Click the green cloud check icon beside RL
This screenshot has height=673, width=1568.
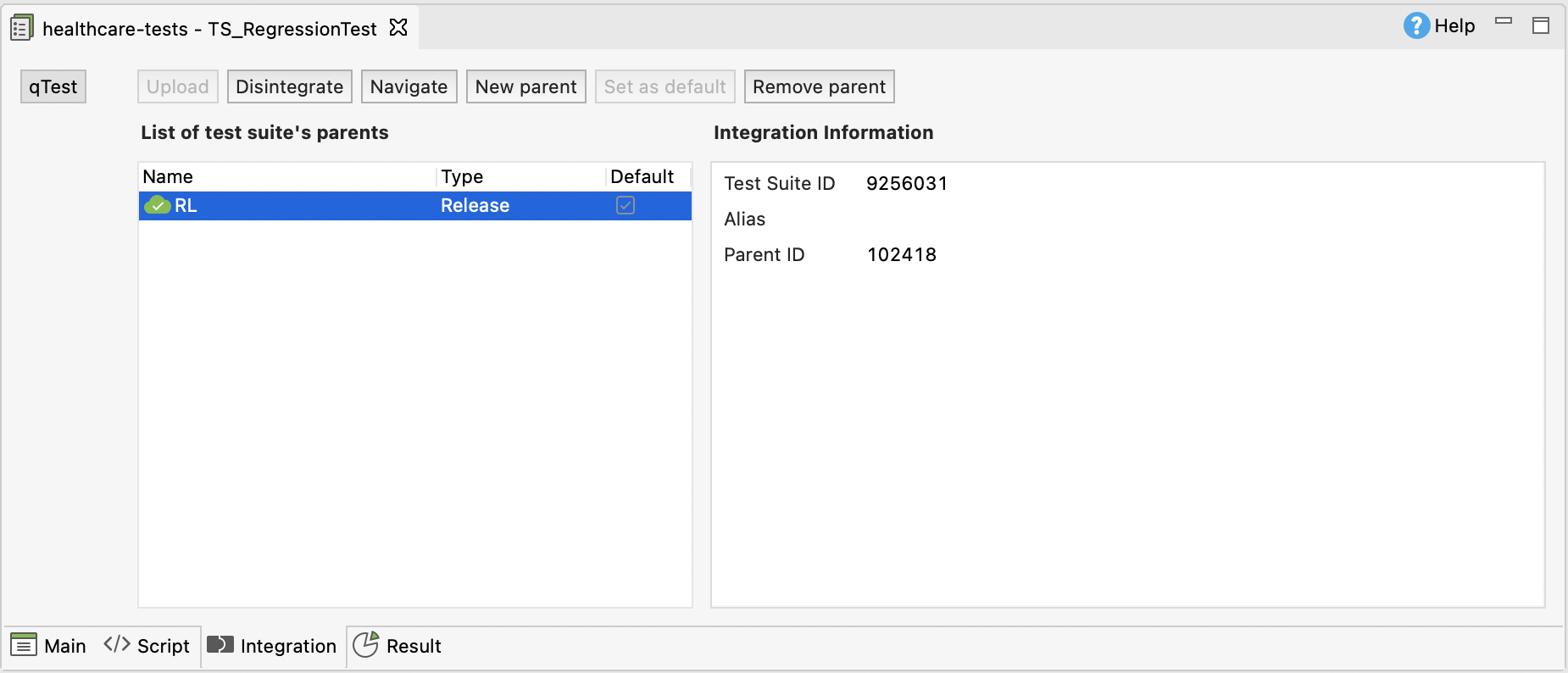(158, 206)
